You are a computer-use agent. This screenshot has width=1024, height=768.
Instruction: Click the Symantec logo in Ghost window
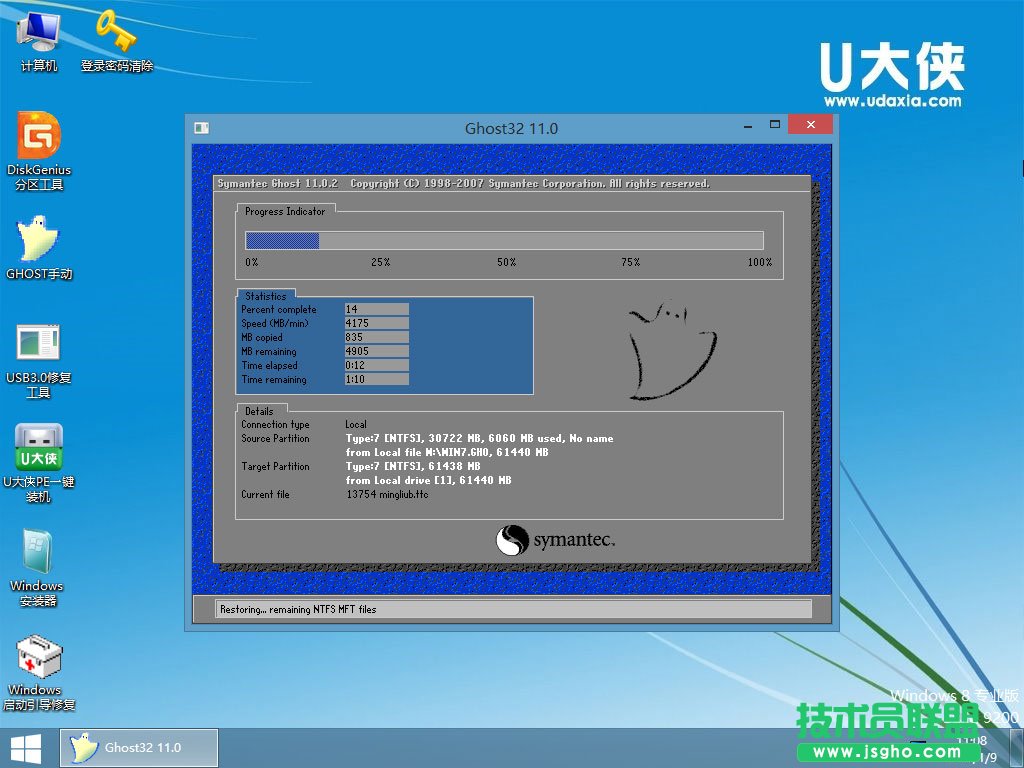click(x=555, y=537)
